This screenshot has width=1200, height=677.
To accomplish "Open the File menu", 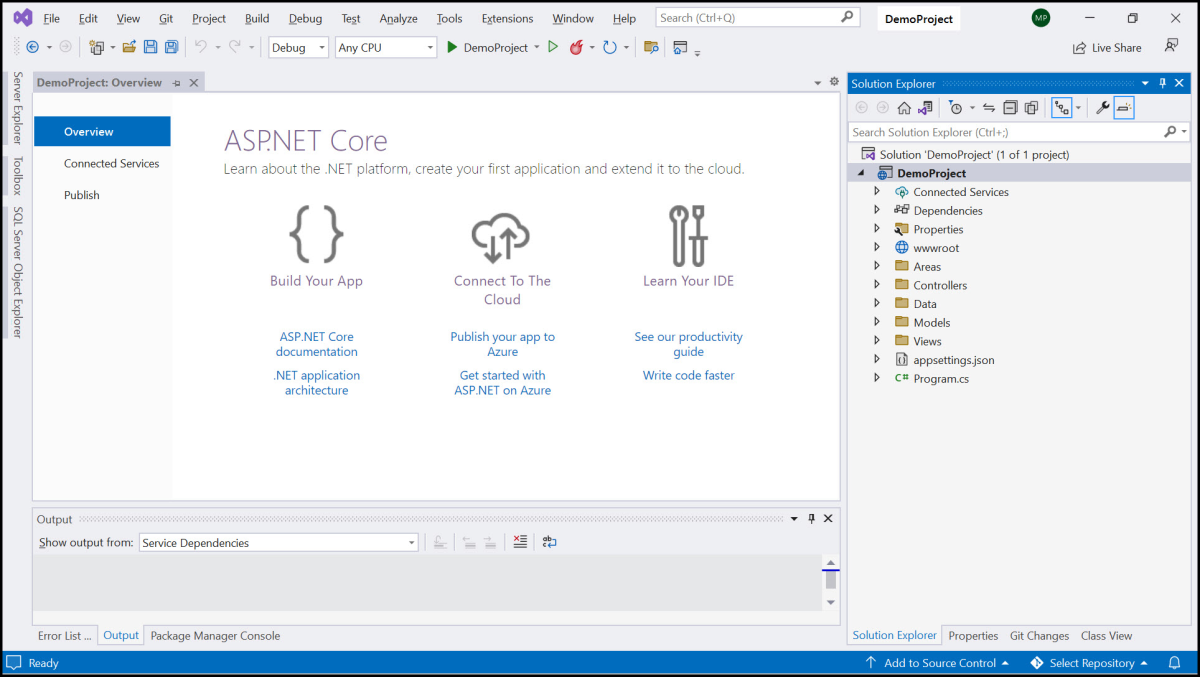I will (x=51, y=18).
